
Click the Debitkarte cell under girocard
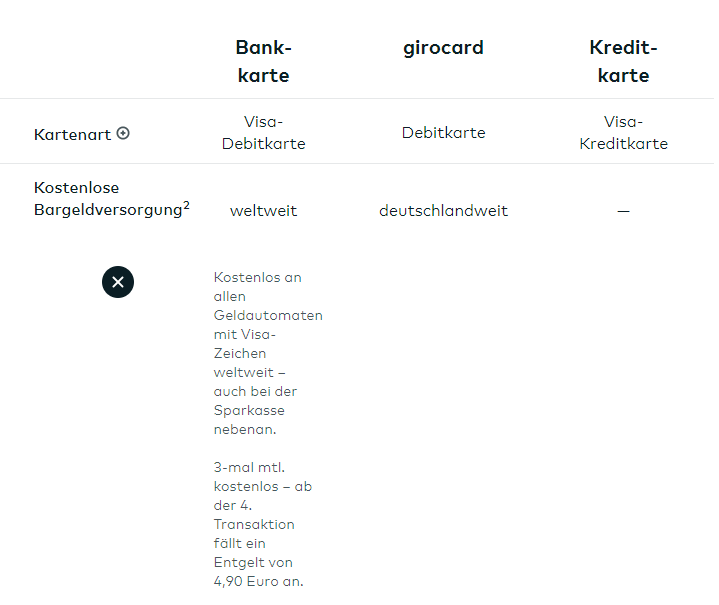(443, 133)
